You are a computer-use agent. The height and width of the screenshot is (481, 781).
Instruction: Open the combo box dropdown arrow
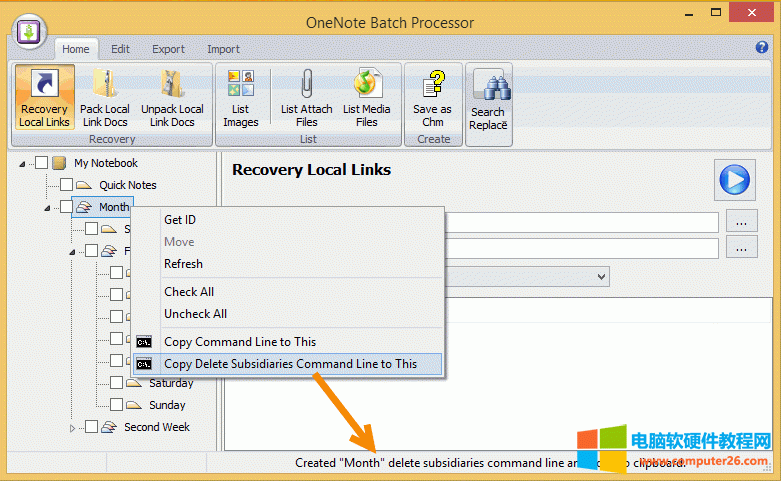[x=601, y=276]
